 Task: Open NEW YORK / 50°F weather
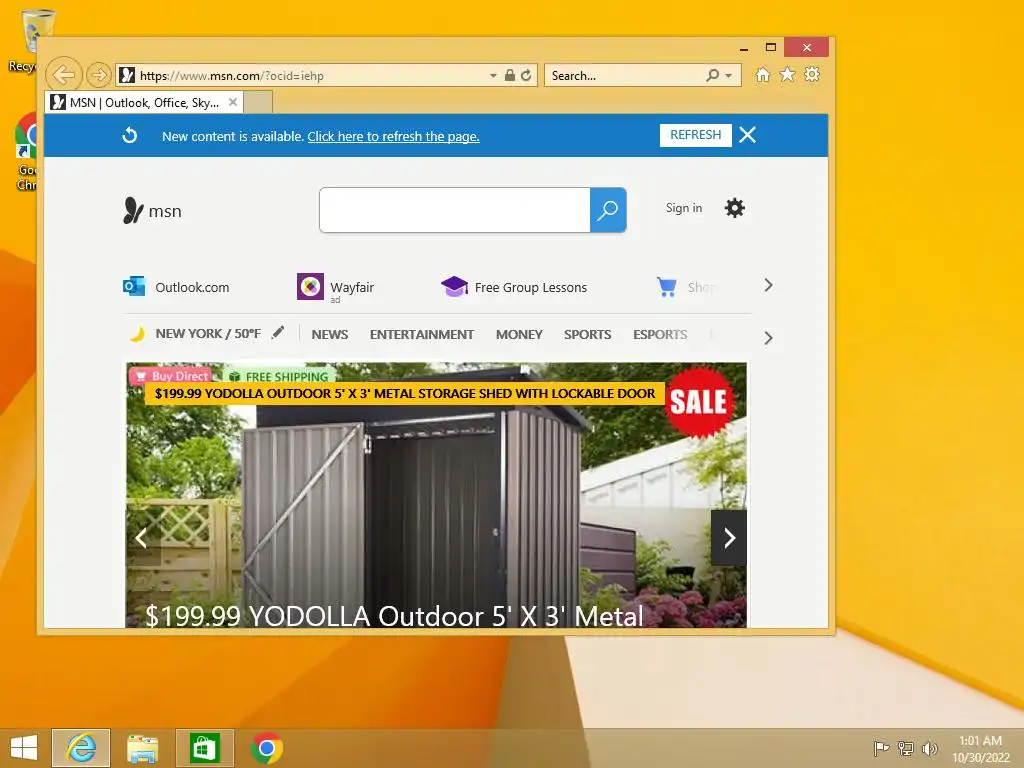(208, 334)
